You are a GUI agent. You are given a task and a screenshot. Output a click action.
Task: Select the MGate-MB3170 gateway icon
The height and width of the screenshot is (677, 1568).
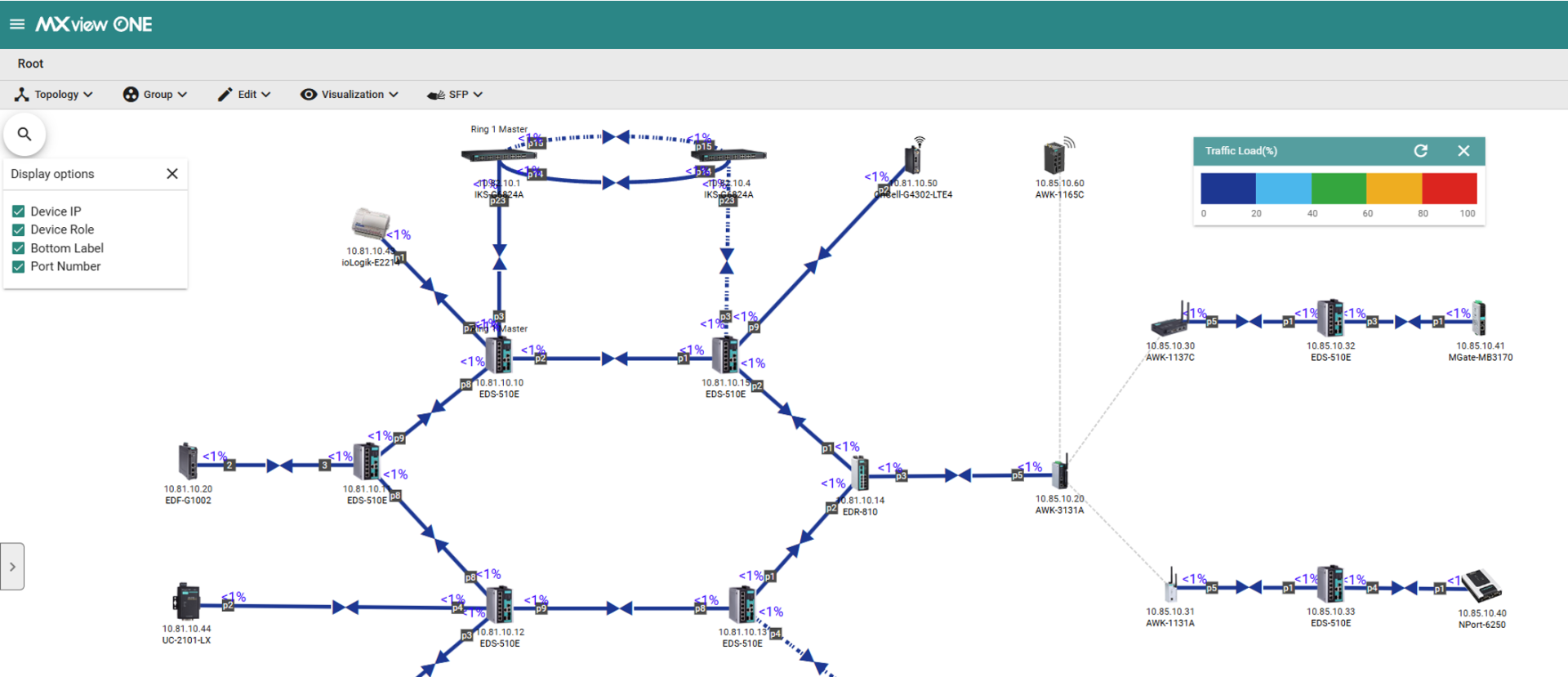[x=1479, y=319]
